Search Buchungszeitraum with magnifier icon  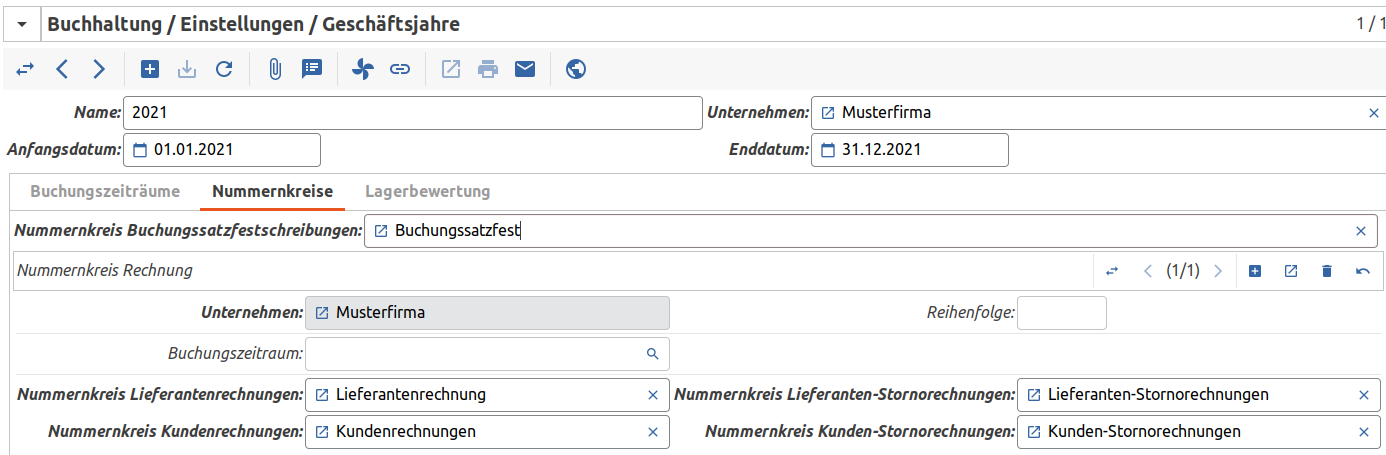click(653, 354)
